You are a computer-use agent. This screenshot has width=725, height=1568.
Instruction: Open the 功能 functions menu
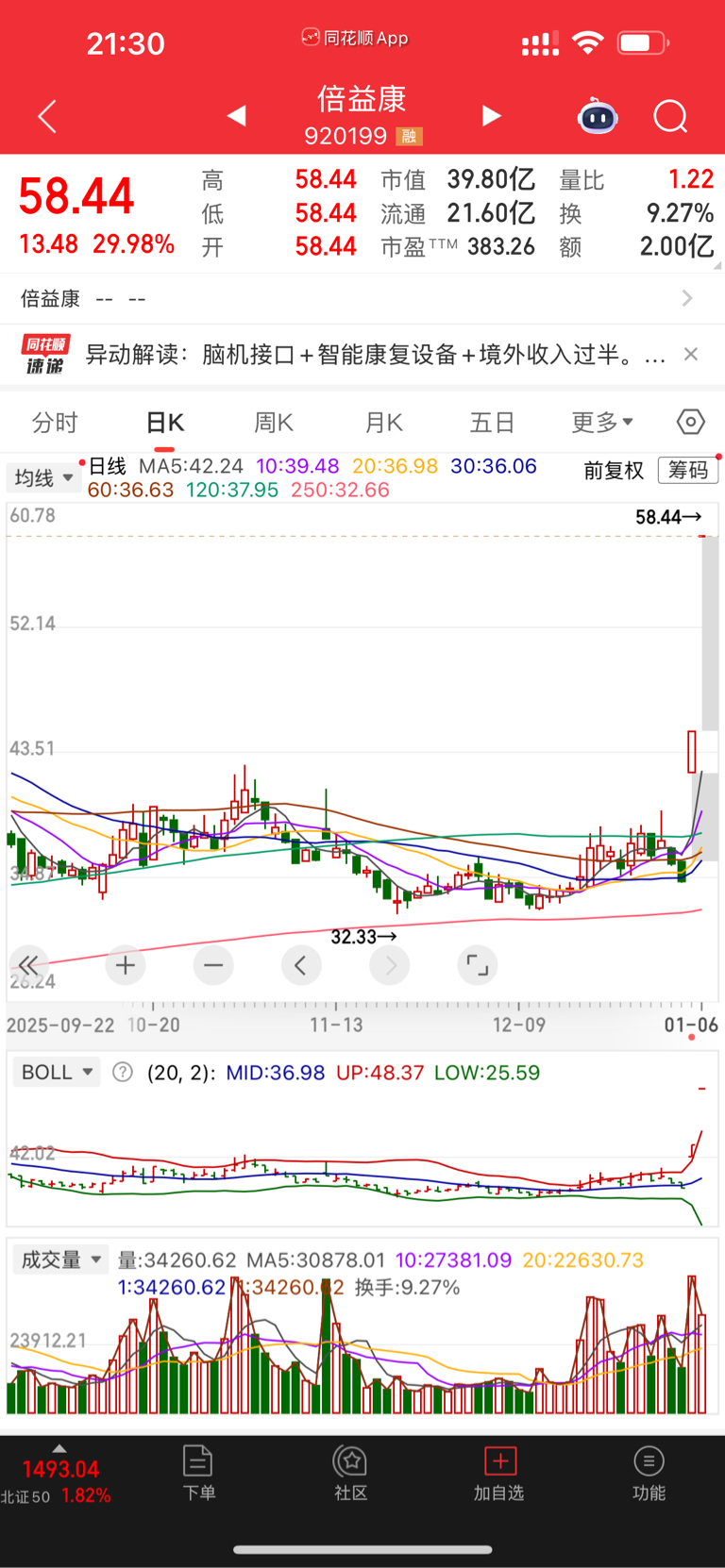coord(649,1474)
